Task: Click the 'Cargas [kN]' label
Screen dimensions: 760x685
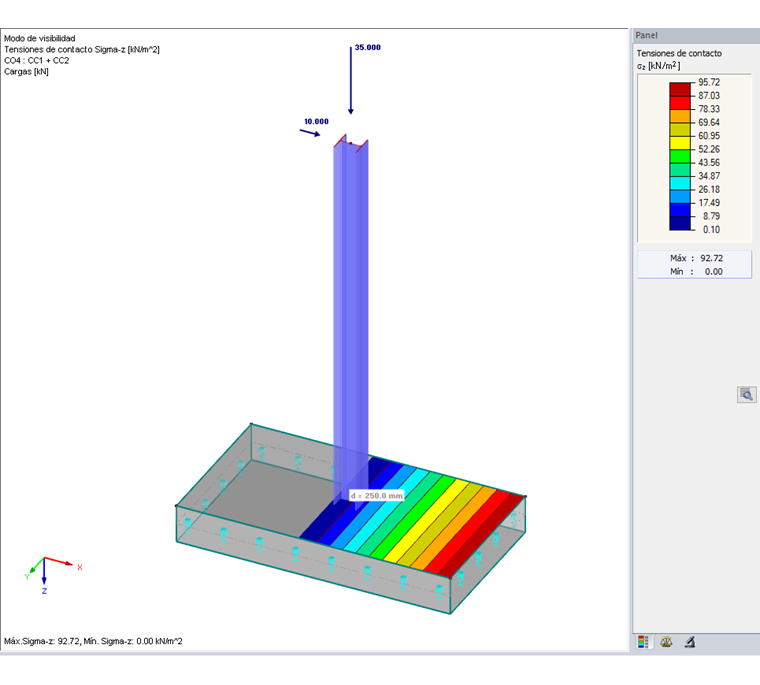Action: 26,72
